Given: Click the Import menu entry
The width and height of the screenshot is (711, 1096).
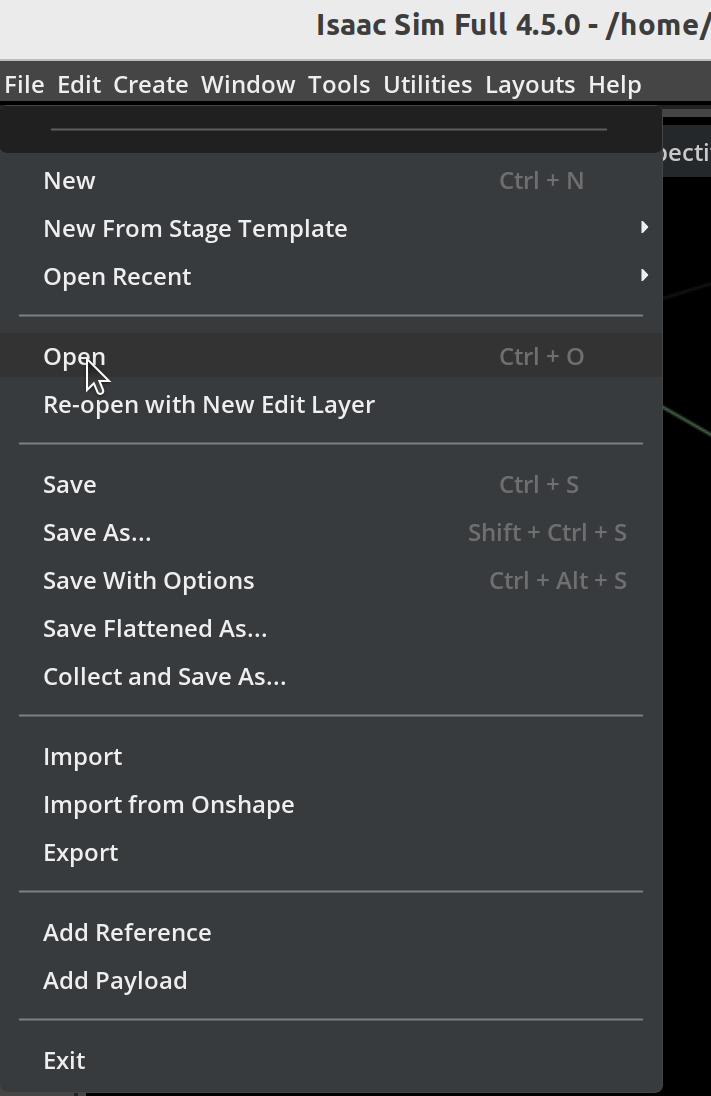Looking at the screenshot, I should pos(83,757).
